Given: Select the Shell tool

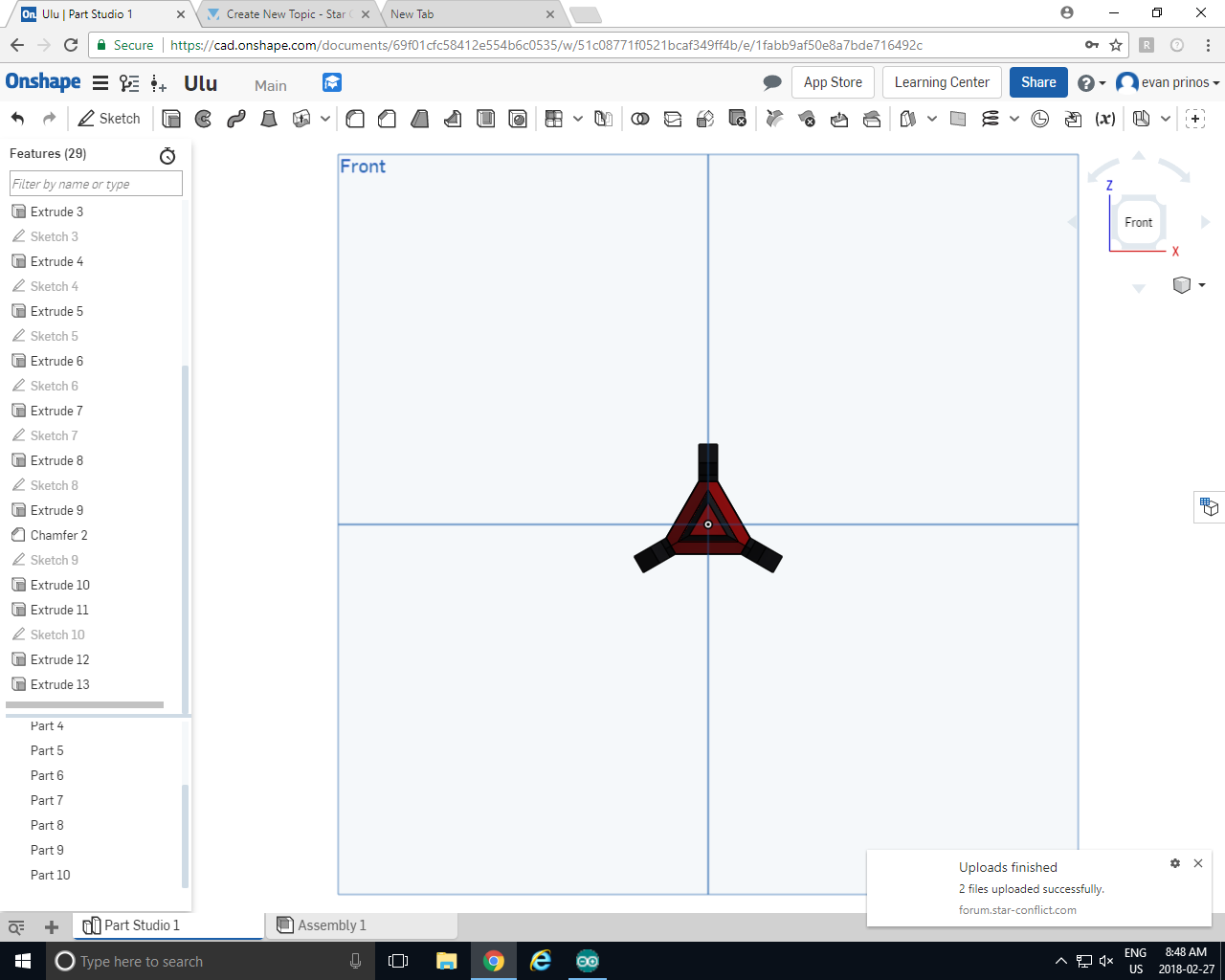Looking at the screenshot, I should point(485,118).
